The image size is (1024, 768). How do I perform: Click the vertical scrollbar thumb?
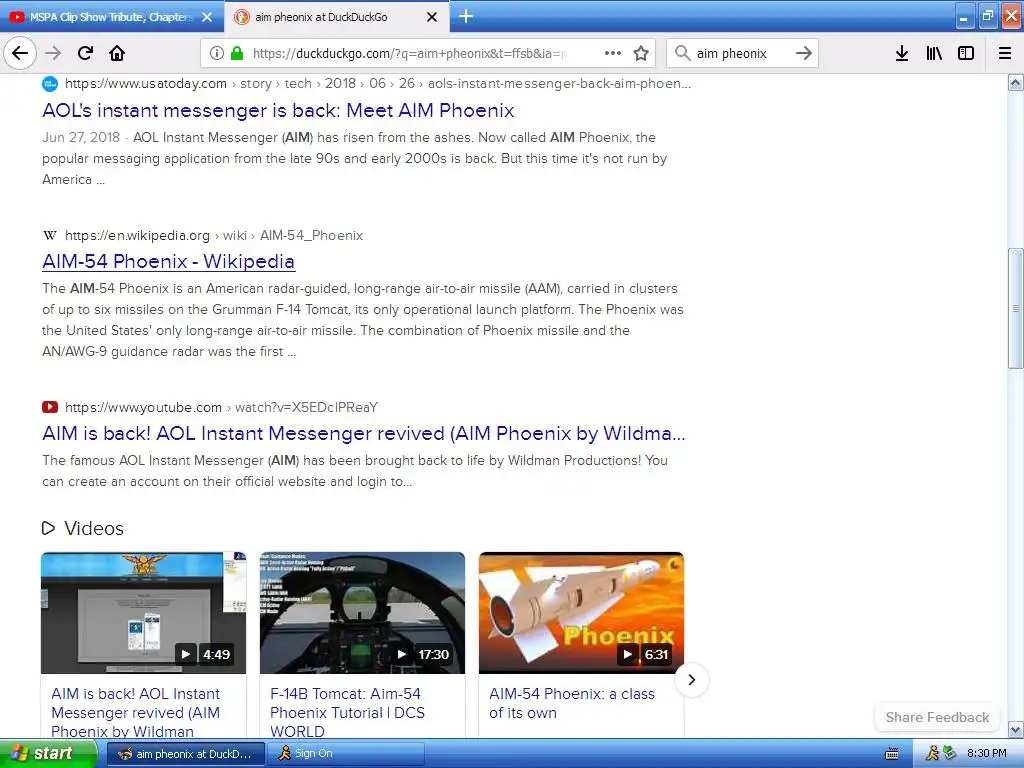point(1016,308)
